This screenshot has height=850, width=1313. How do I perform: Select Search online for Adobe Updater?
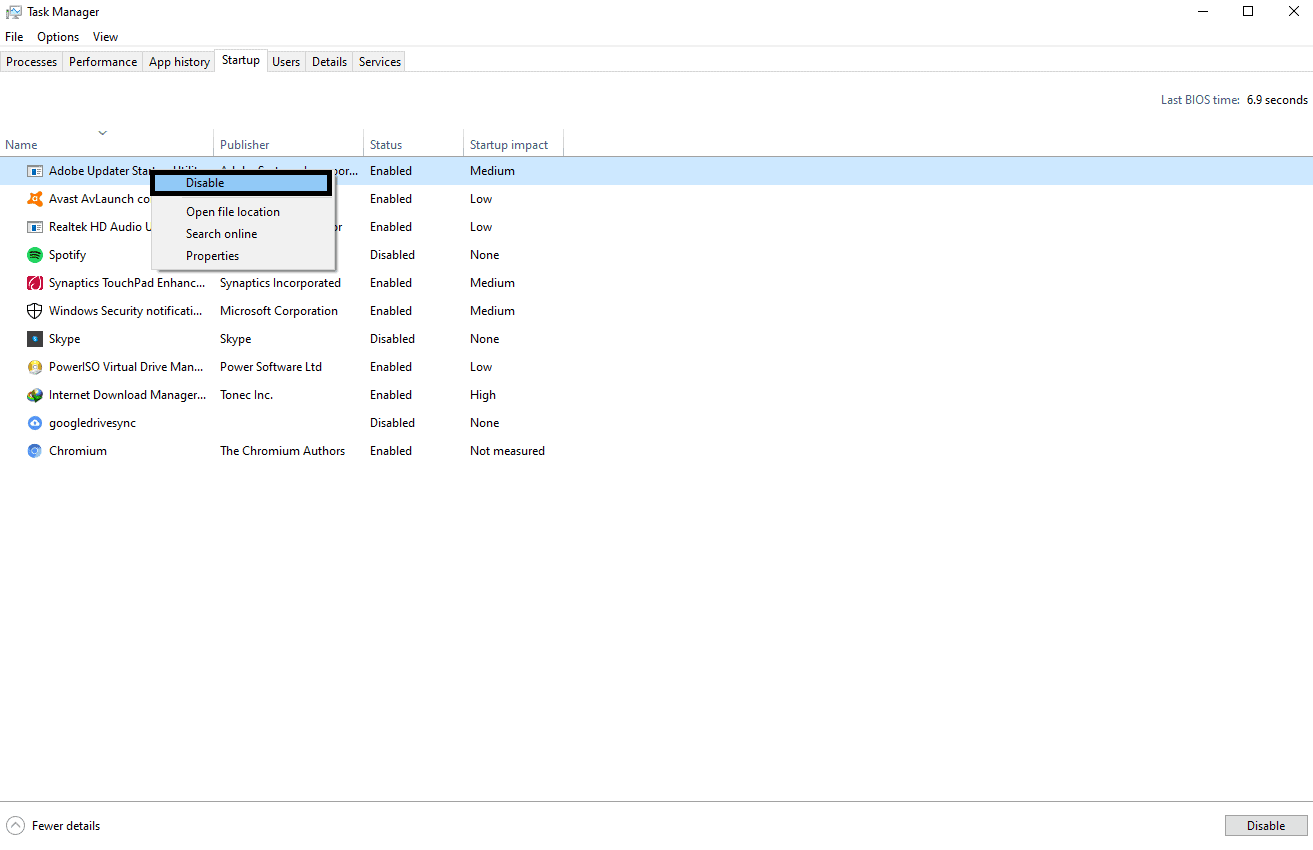(x=221, y=233)
